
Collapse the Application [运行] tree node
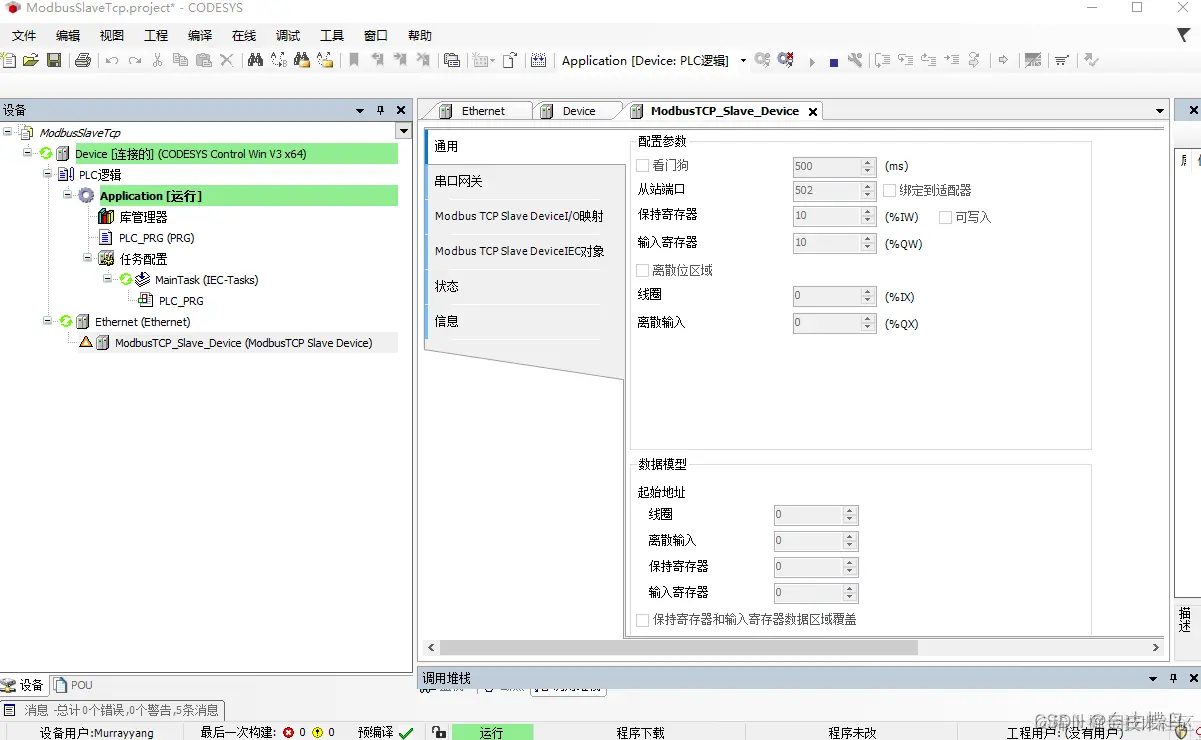[x=68, y=195]
